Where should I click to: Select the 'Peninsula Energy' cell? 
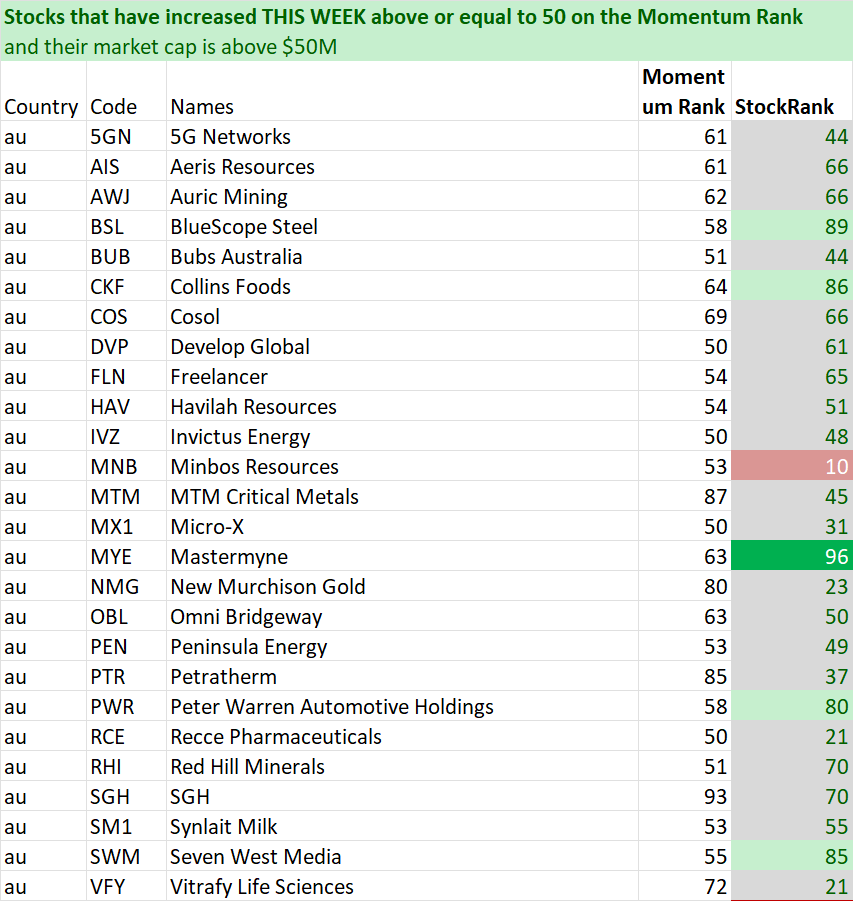[402, 646]
